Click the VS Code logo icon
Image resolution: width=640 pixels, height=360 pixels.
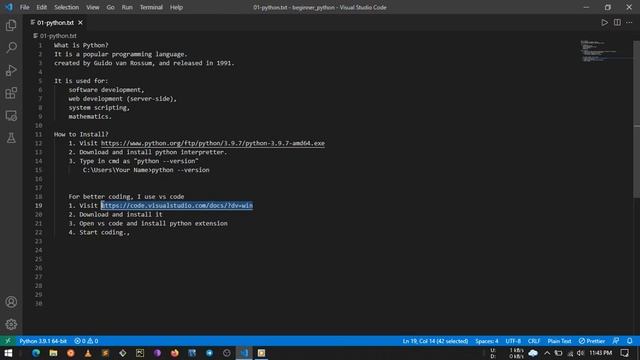coord(9,7)
